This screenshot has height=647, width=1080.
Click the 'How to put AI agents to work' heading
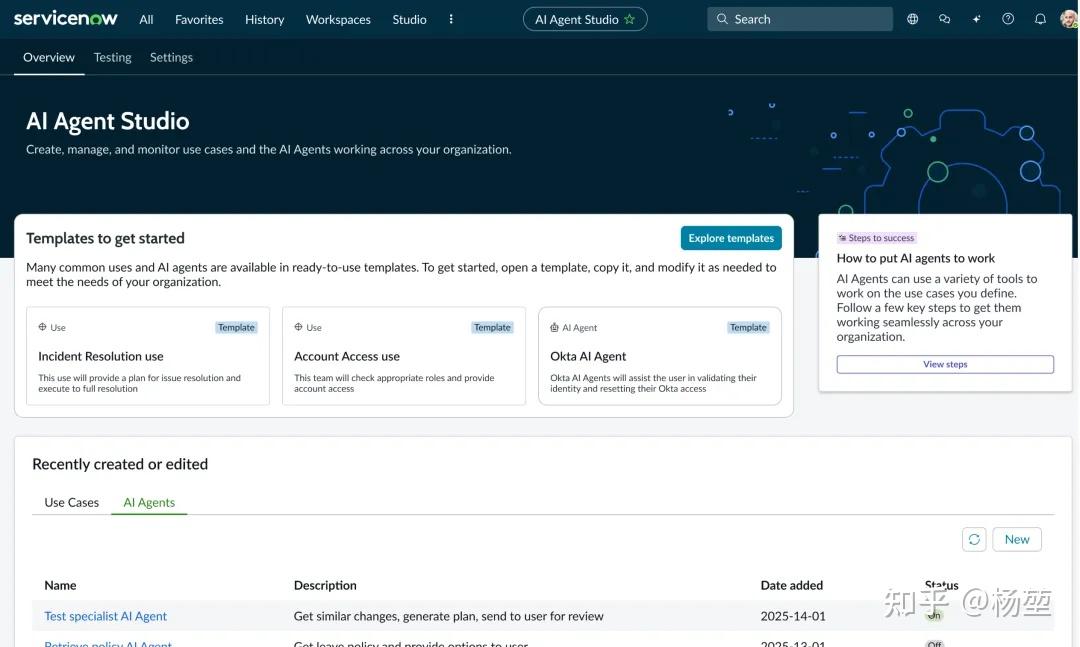click(x=915, y=258)
